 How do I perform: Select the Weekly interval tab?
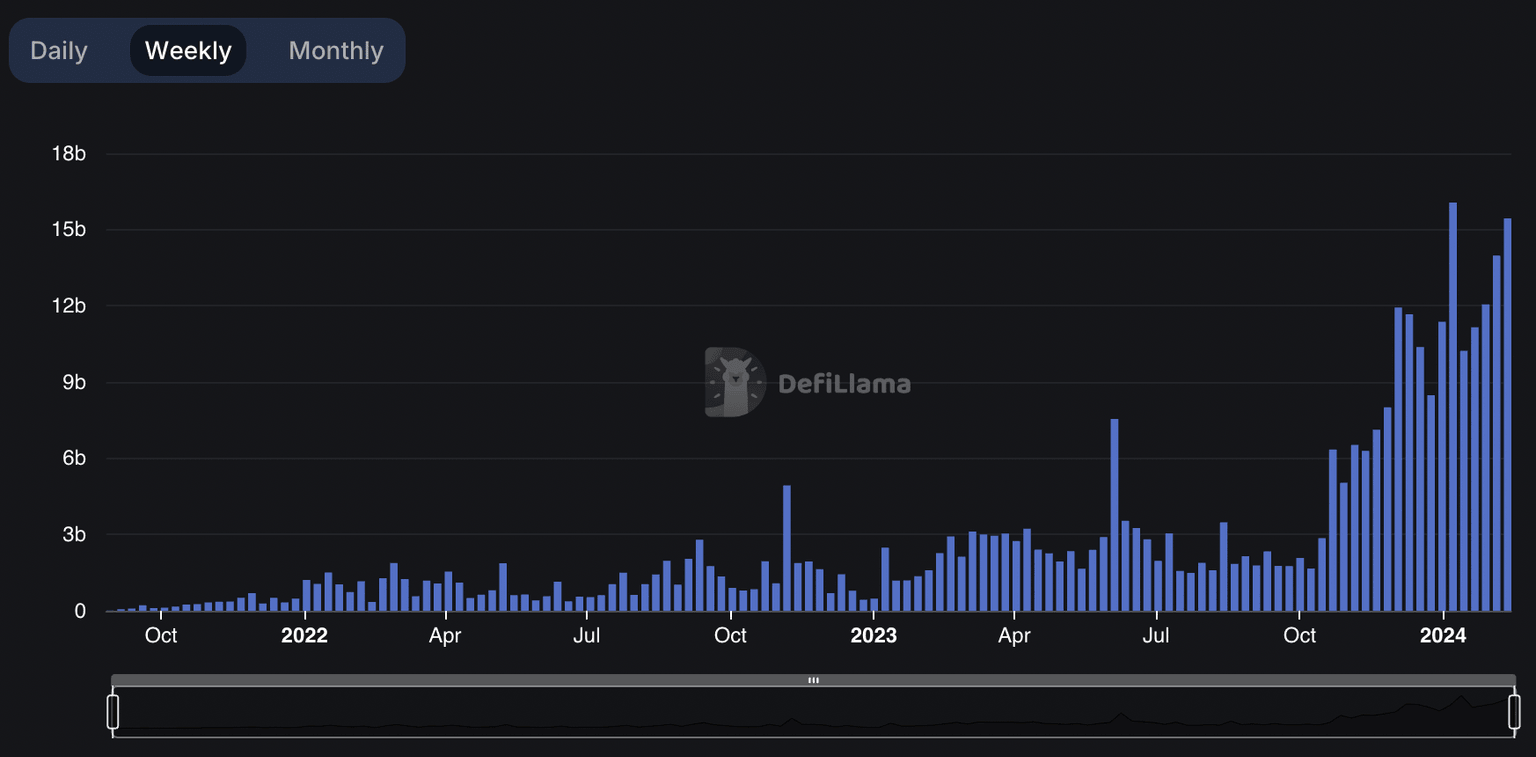(x=188, y=51)
